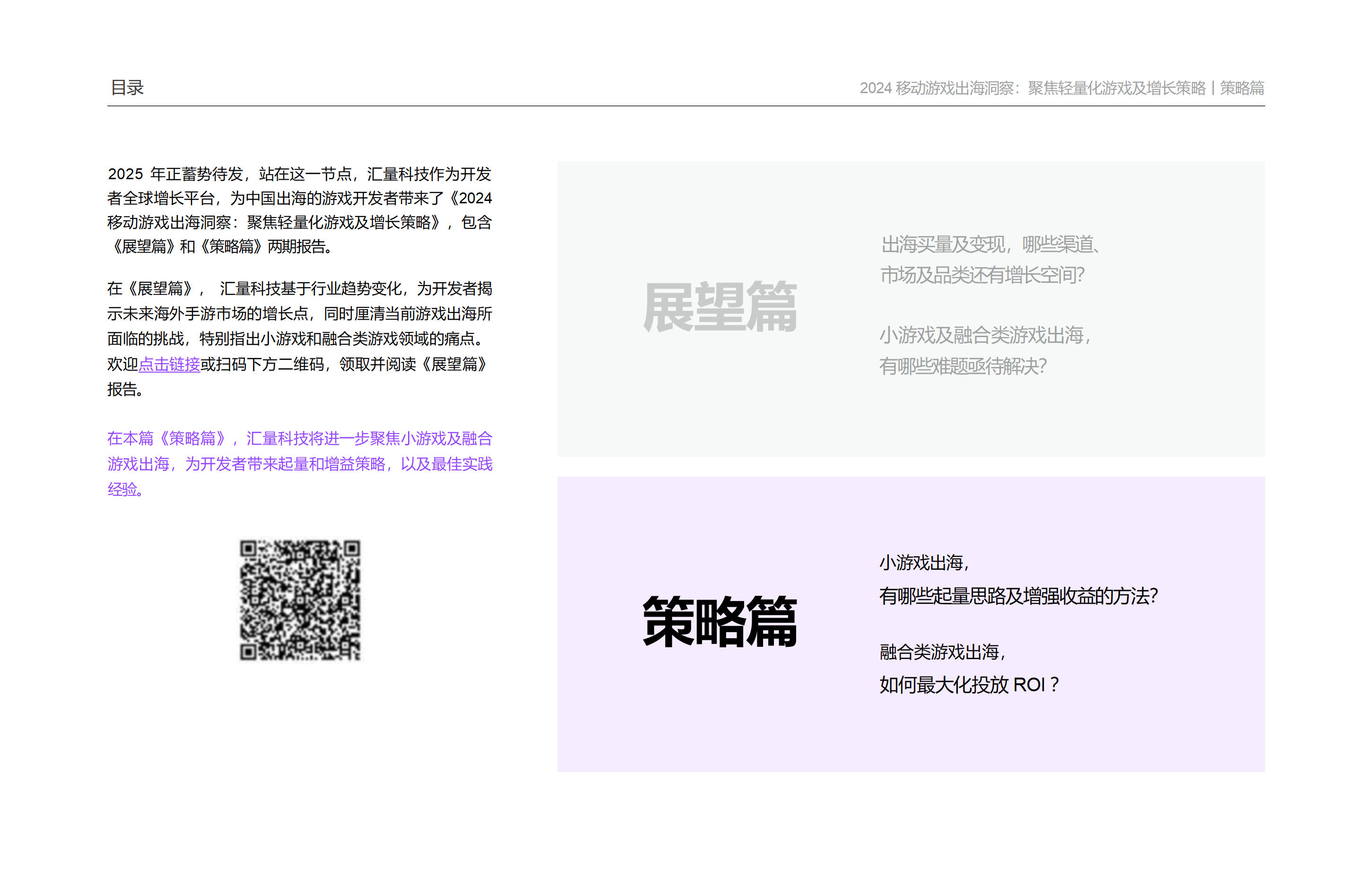1372x879 pixels.
Task: Click the large 展望篇 heading
Action: point(719,308)
